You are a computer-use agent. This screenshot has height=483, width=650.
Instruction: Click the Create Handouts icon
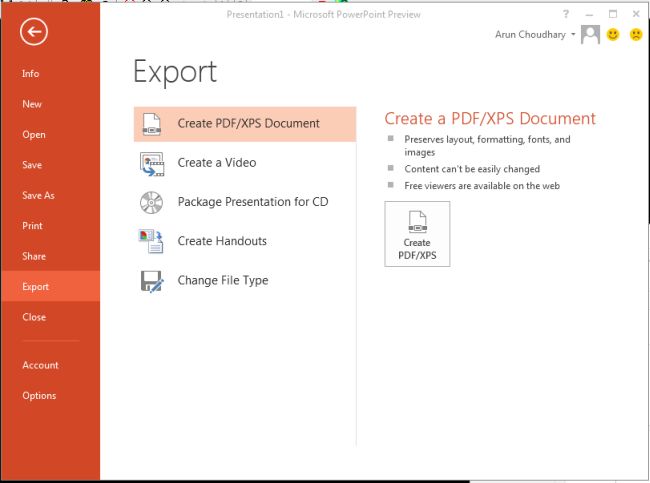(x=151, y=241)
